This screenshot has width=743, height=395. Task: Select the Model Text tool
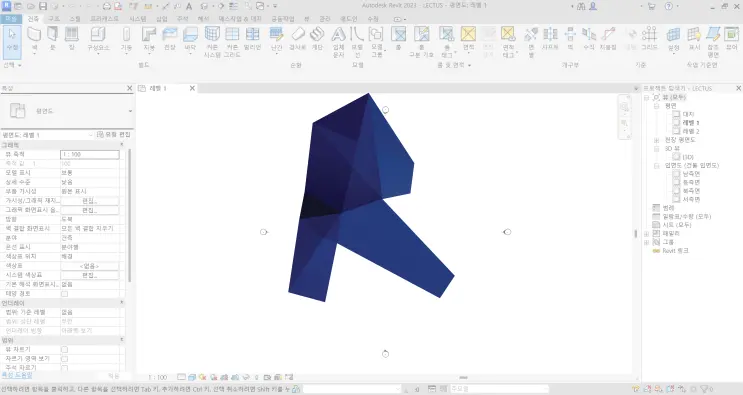[338, 42]
